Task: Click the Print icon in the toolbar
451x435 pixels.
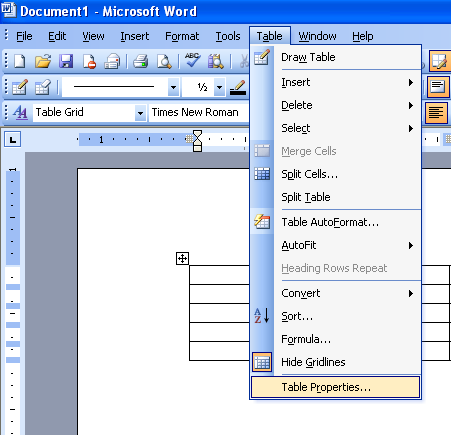Action: [x=141, y=61]
